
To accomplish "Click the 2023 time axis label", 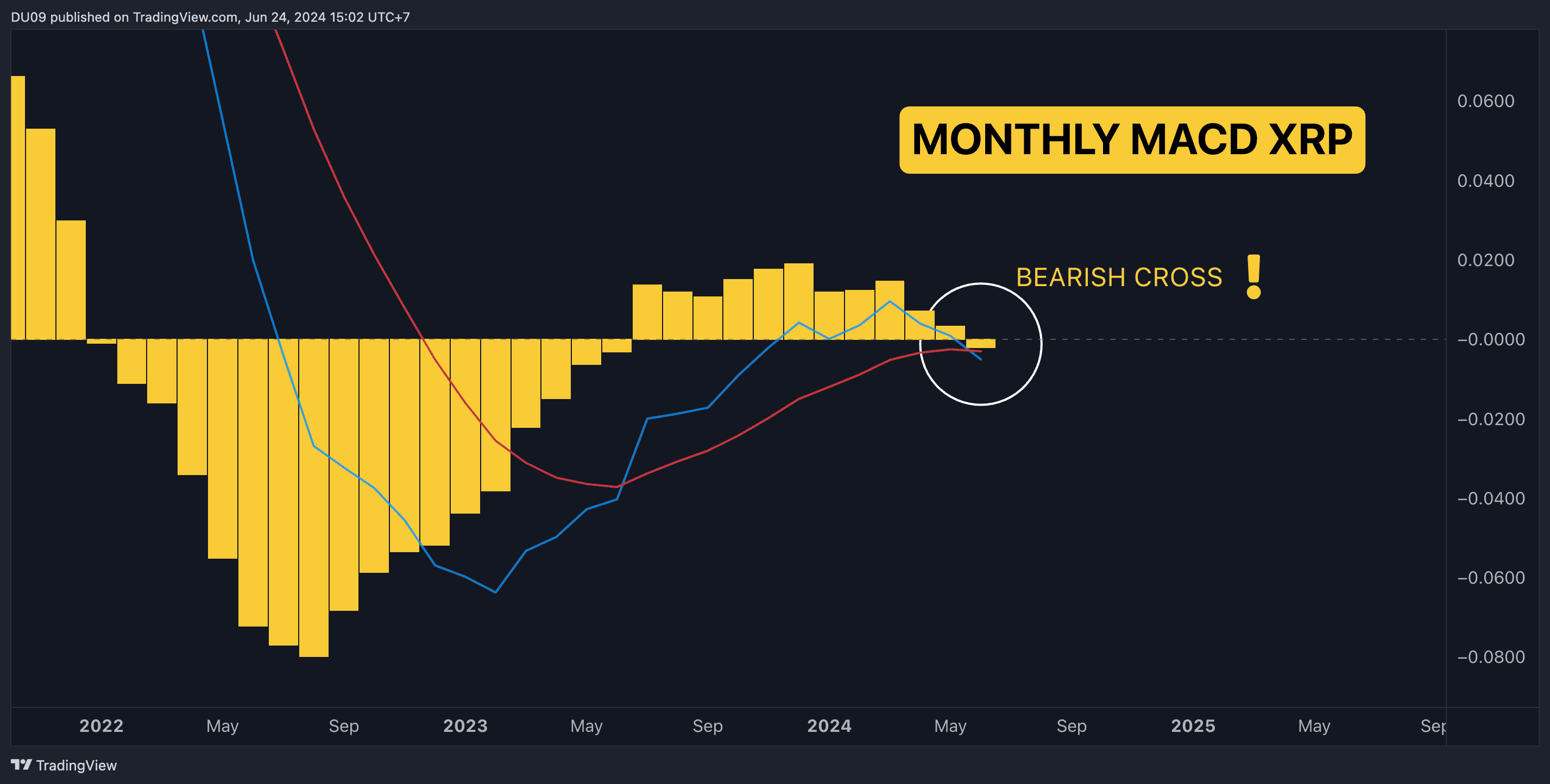I will tap(465, 726).
